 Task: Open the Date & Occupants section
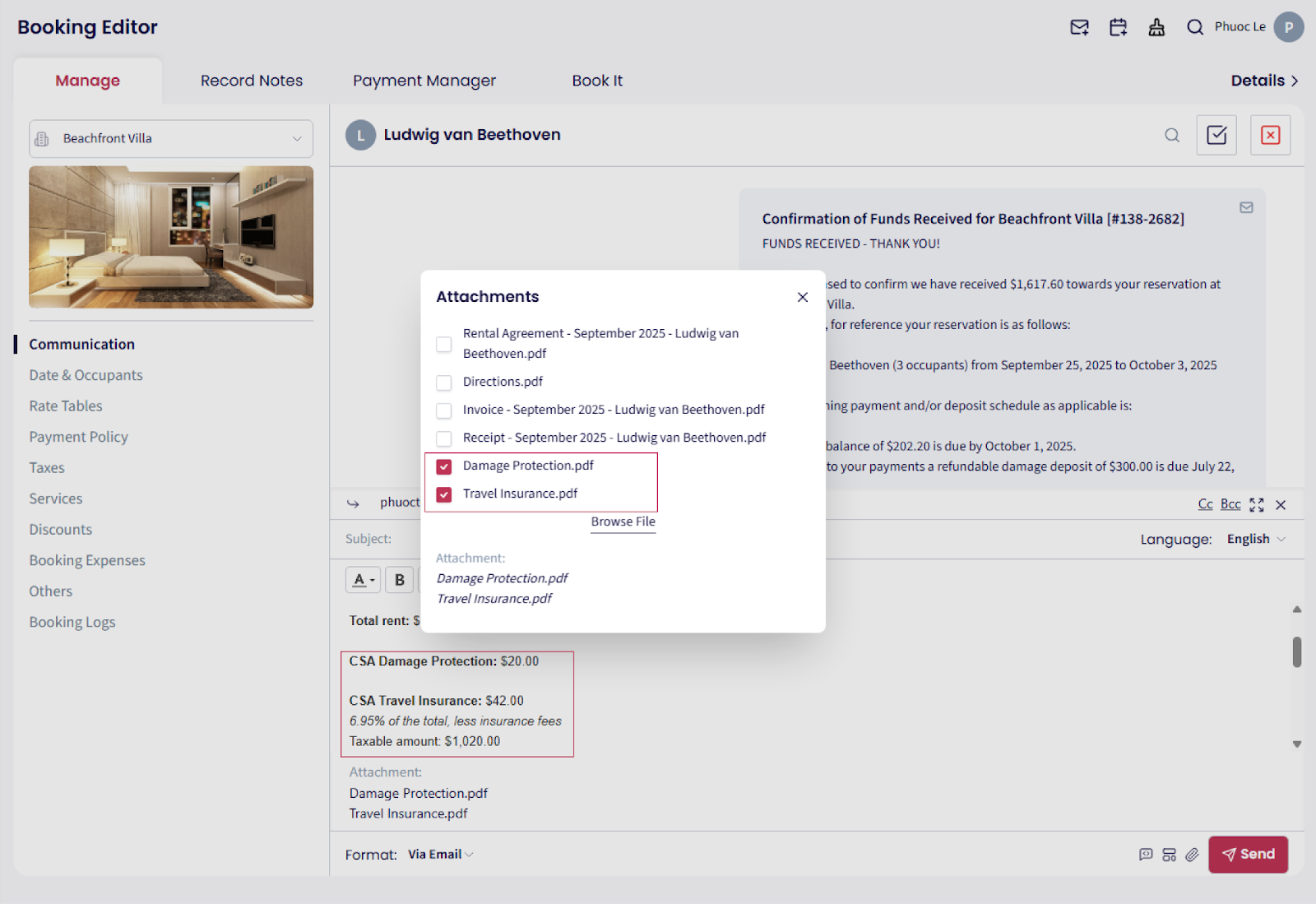pos(86,375)
